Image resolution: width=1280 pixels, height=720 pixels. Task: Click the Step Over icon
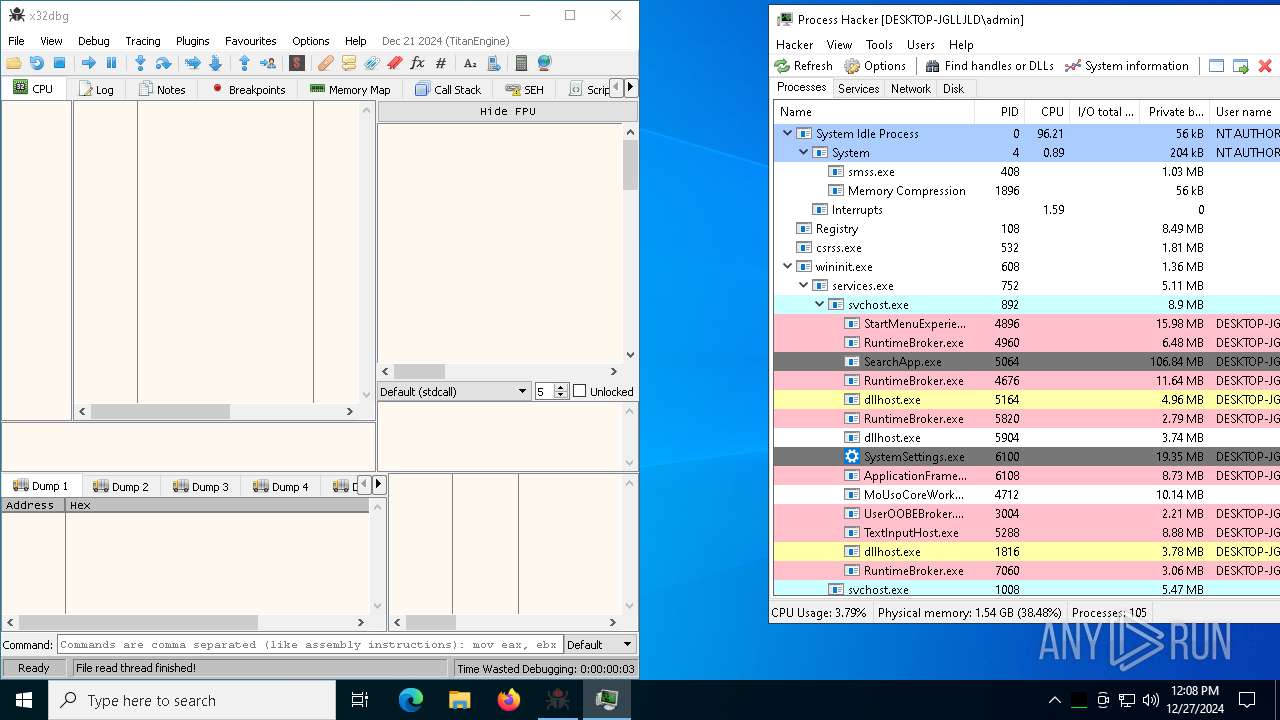[x=163, y=63]
